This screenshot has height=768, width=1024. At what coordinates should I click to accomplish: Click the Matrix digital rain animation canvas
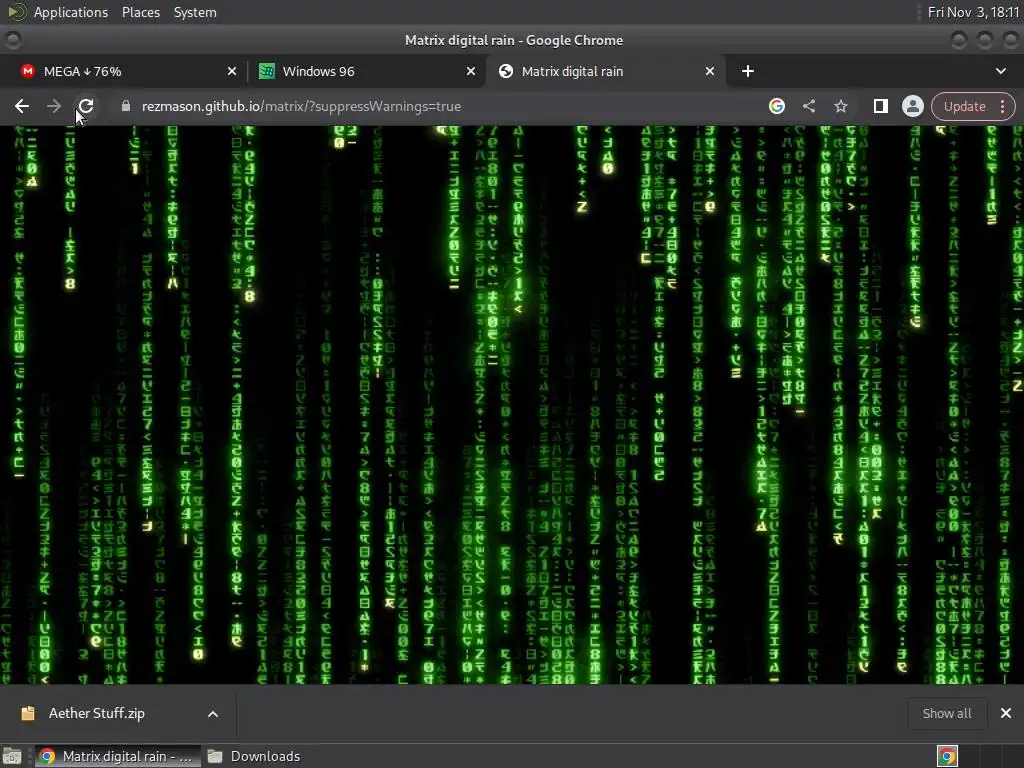pyautogui.click(x=512, y=405)
